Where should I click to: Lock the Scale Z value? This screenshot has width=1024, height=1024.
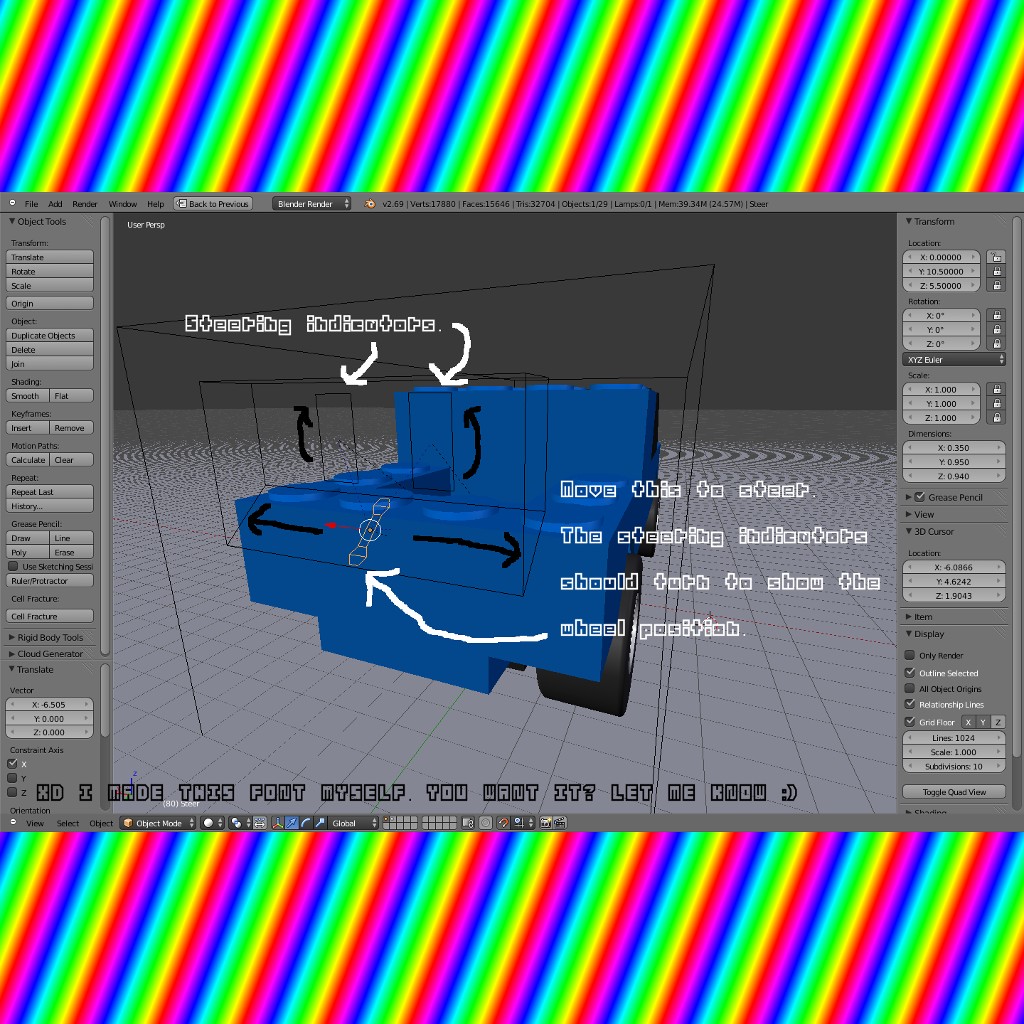[995, 418]
